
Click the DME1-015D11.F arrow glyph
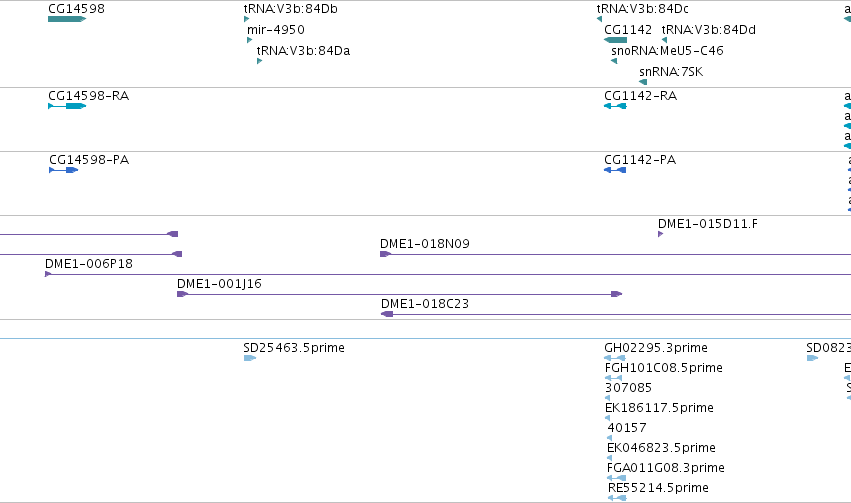[x=661, y=234]
